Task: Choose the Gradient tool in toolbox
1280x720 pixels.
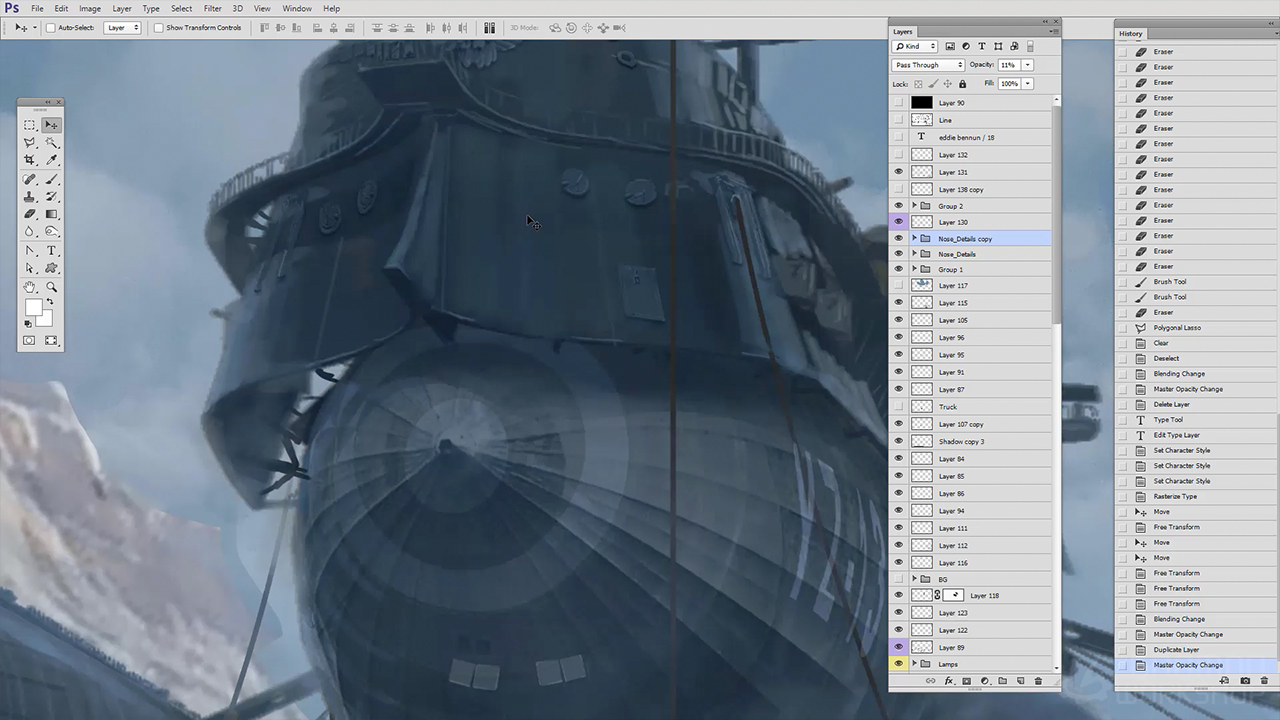Action: 52,214
